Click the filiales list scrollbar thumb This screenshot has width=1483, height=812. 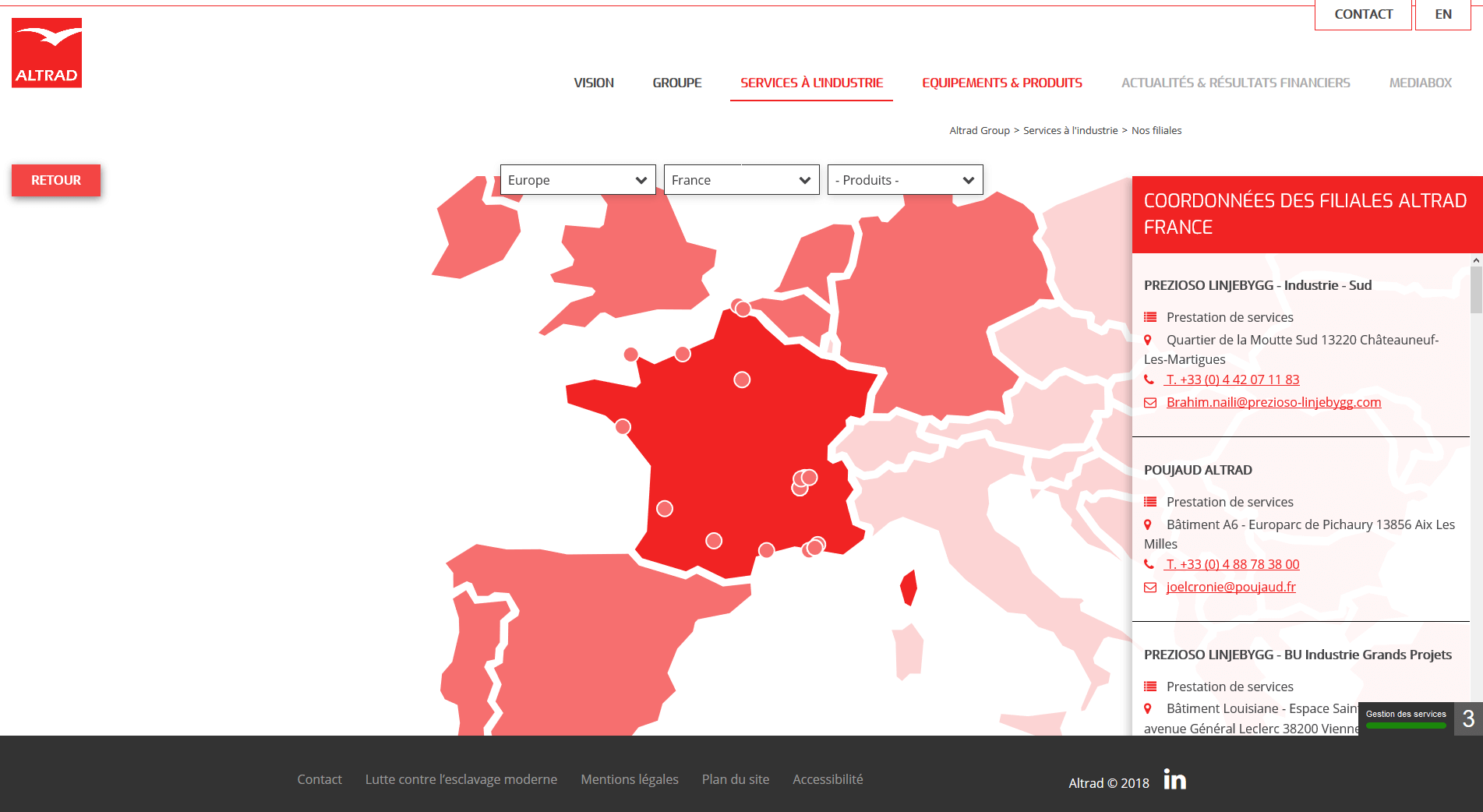1476,290
